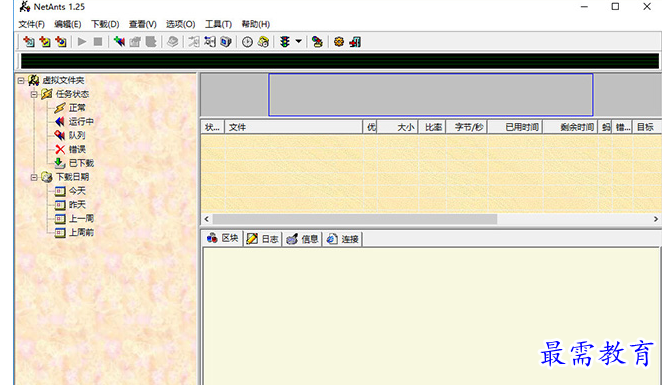662x385 pixels.
Task: Click the Stop (square) toolbar button
Action: [x=98, y=42]
